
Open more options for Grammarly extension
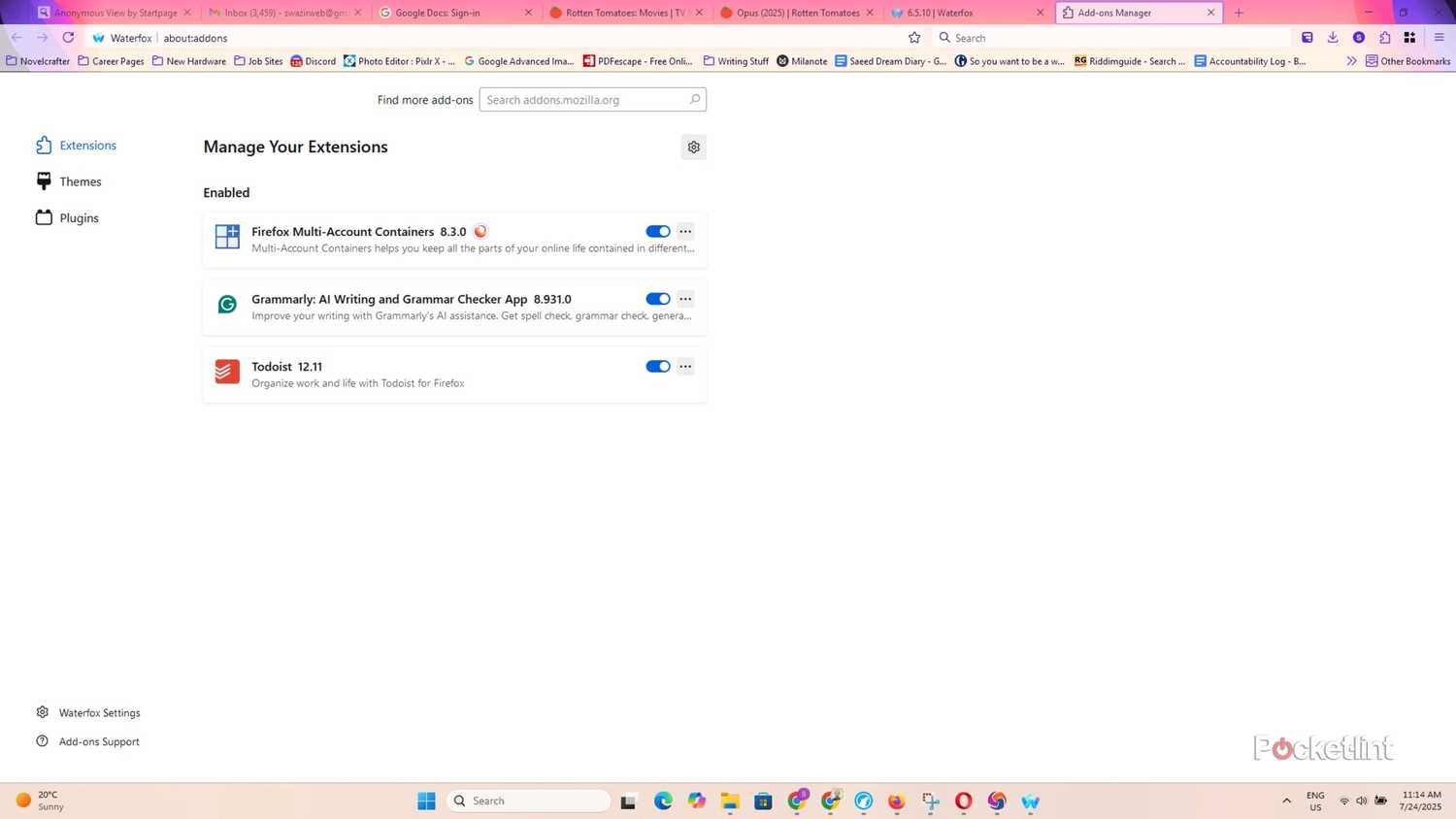(685, 299)
